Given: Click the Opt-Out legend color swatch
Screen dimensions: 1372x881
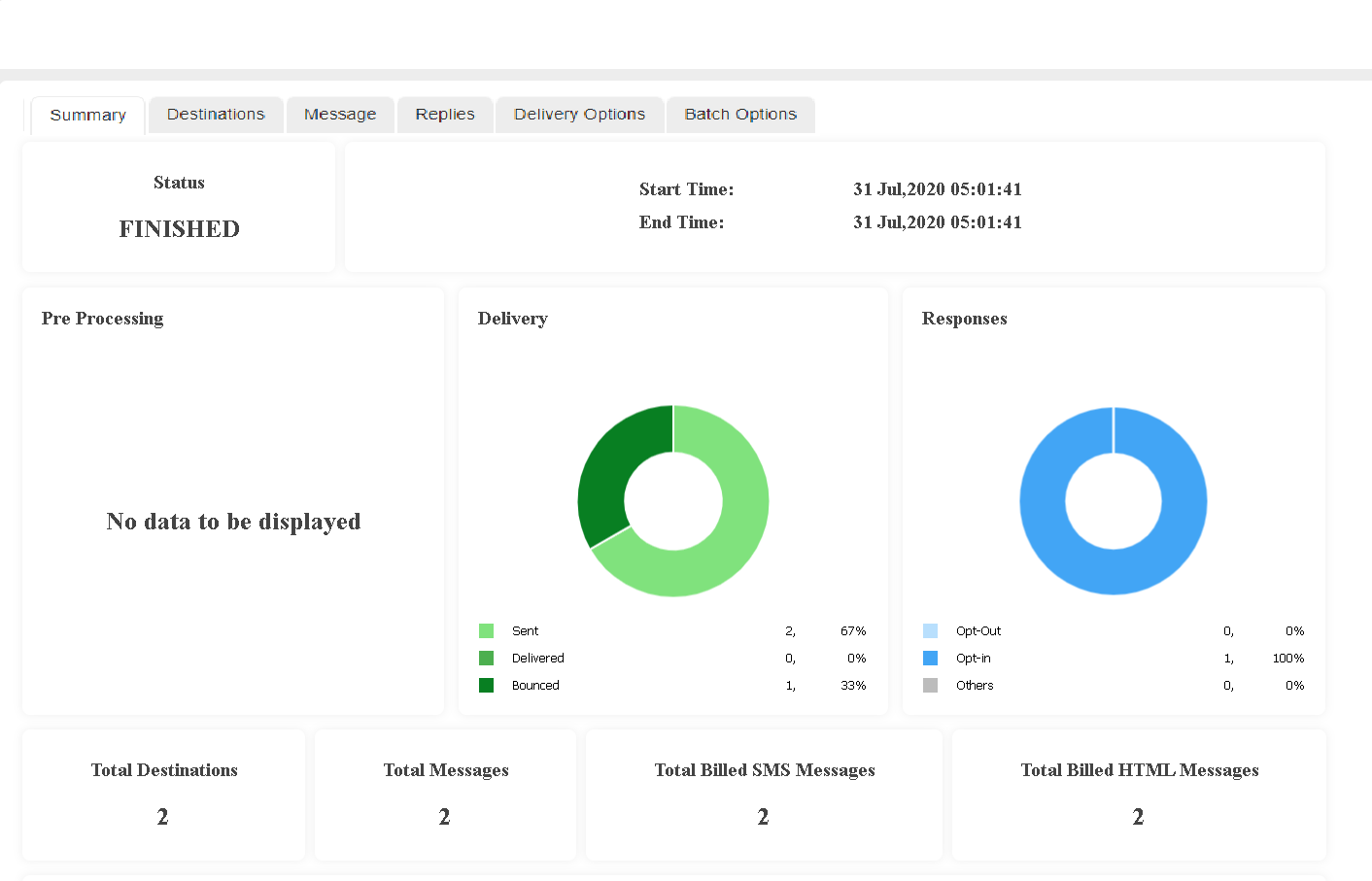Looking at the screenshot, I should [931, 631].
